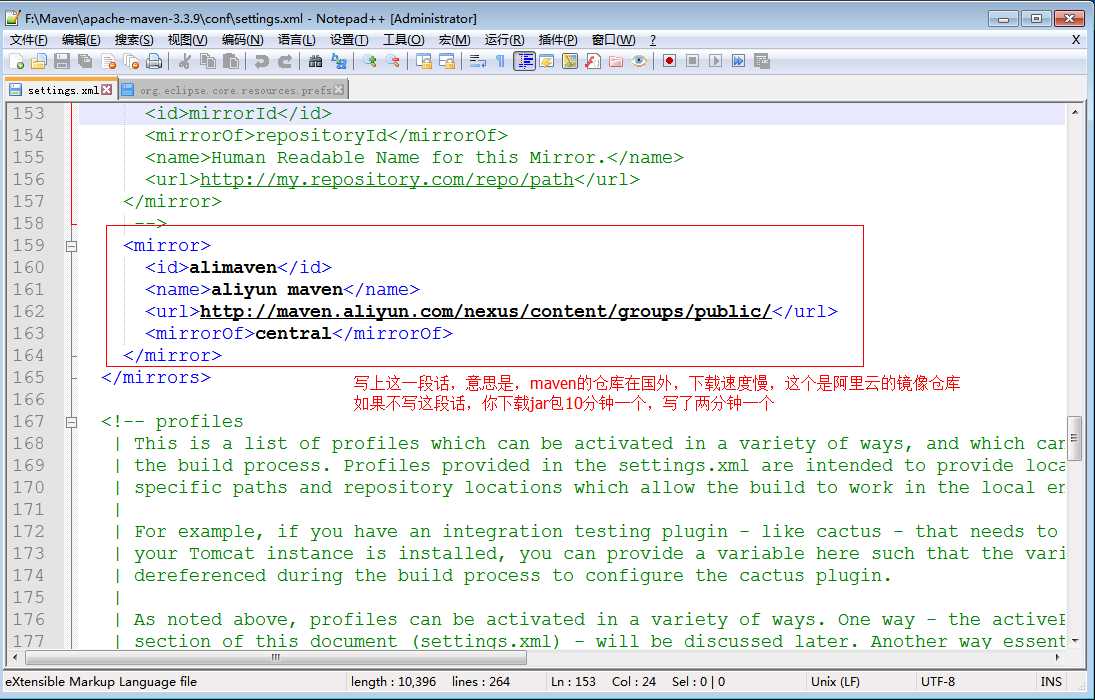Open the 搜索(S) menu
This screenshot has width=1095, height=700.
[134, 40]
